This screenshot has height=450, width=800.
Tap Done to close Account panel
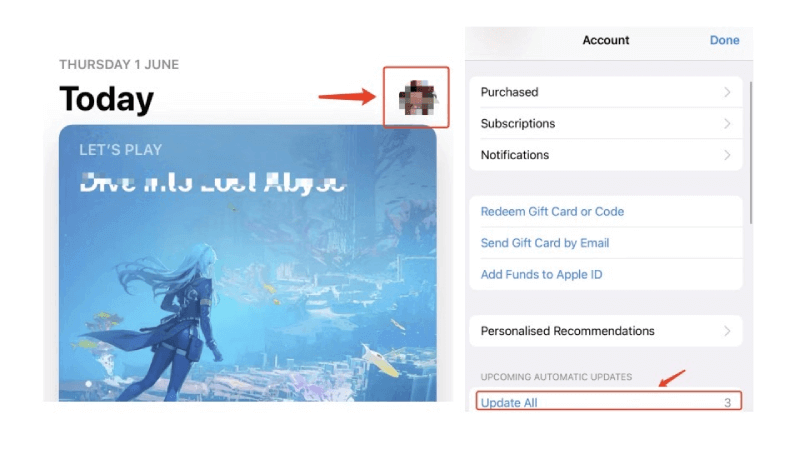[724, 40]
